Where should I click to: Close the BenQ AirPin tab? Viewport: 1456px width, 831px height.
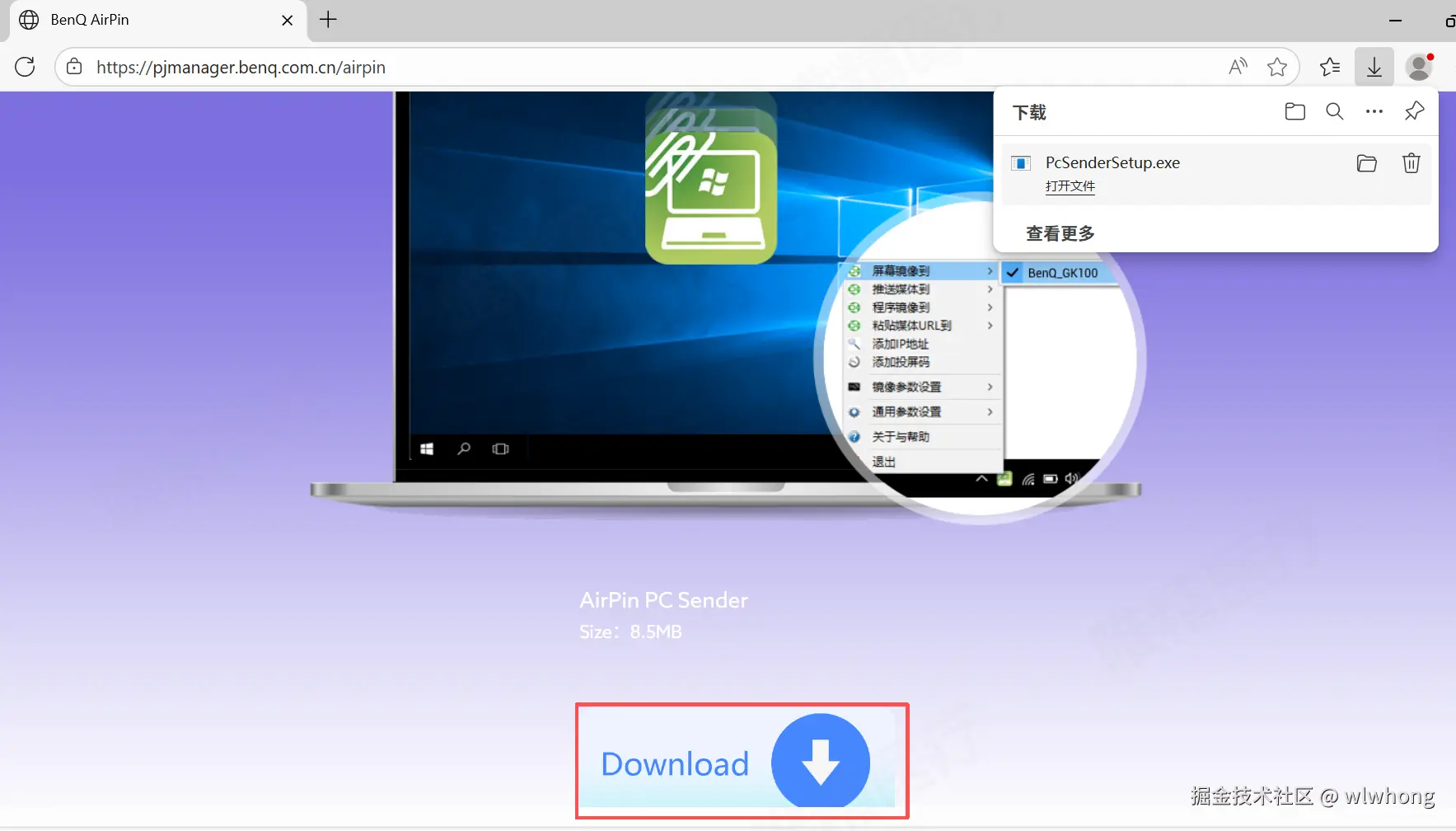pos(287,20)
